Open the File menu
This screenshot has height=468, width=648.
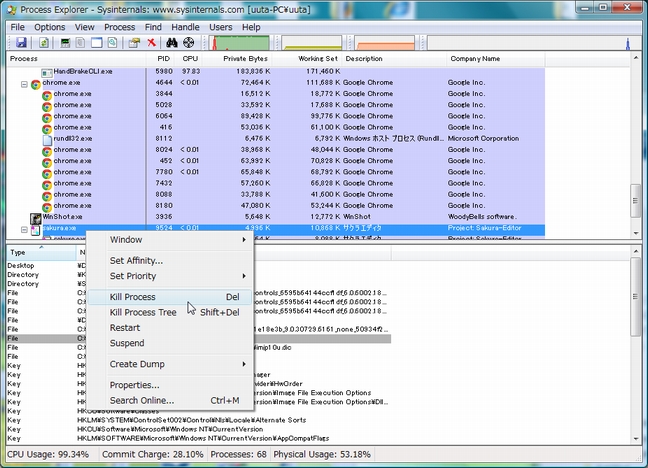(17, 27)
